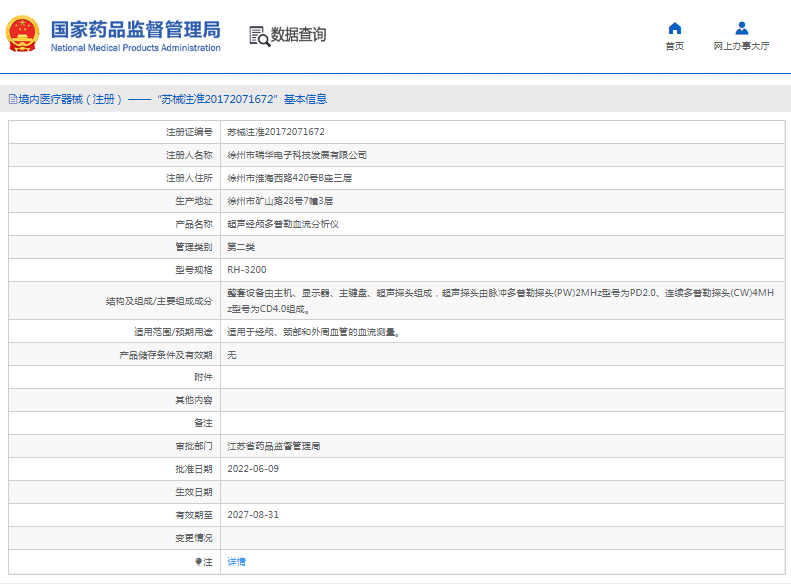This screenshot has height=587, width=791.
Task: Click product name 超声经颅多普勒血流分析仪
Action: pos(283,224)
